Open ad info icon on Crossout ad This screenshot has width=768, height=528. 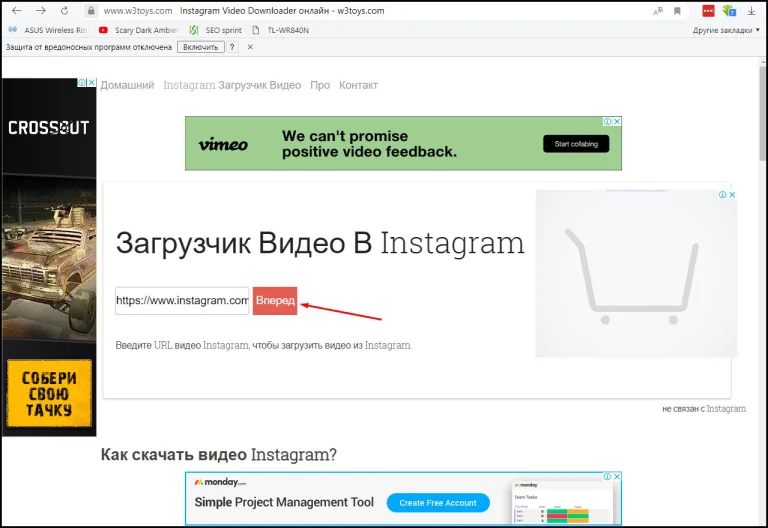(82, 83)
